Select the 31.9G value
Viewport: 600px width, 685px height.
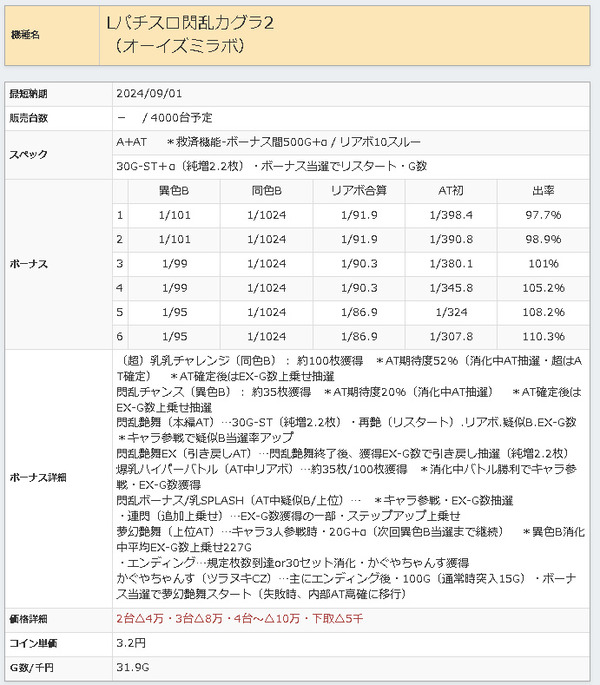point(133,668)
